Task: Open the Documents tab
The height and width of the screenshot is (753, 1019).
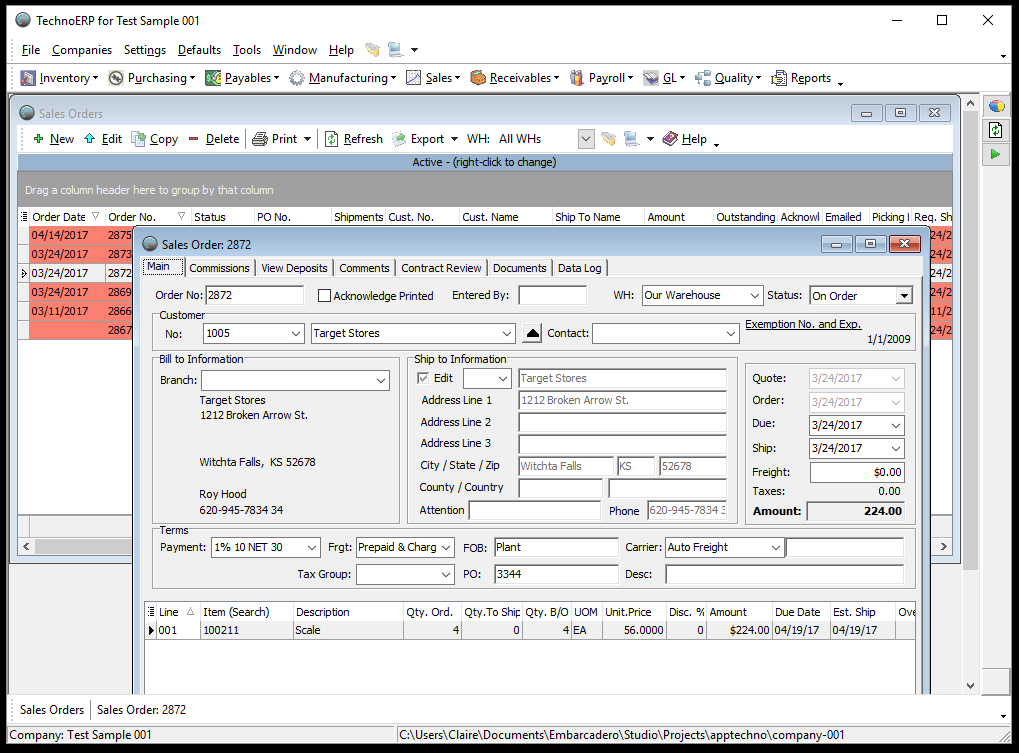Action: pyautogui.click(x=519, y=268)
